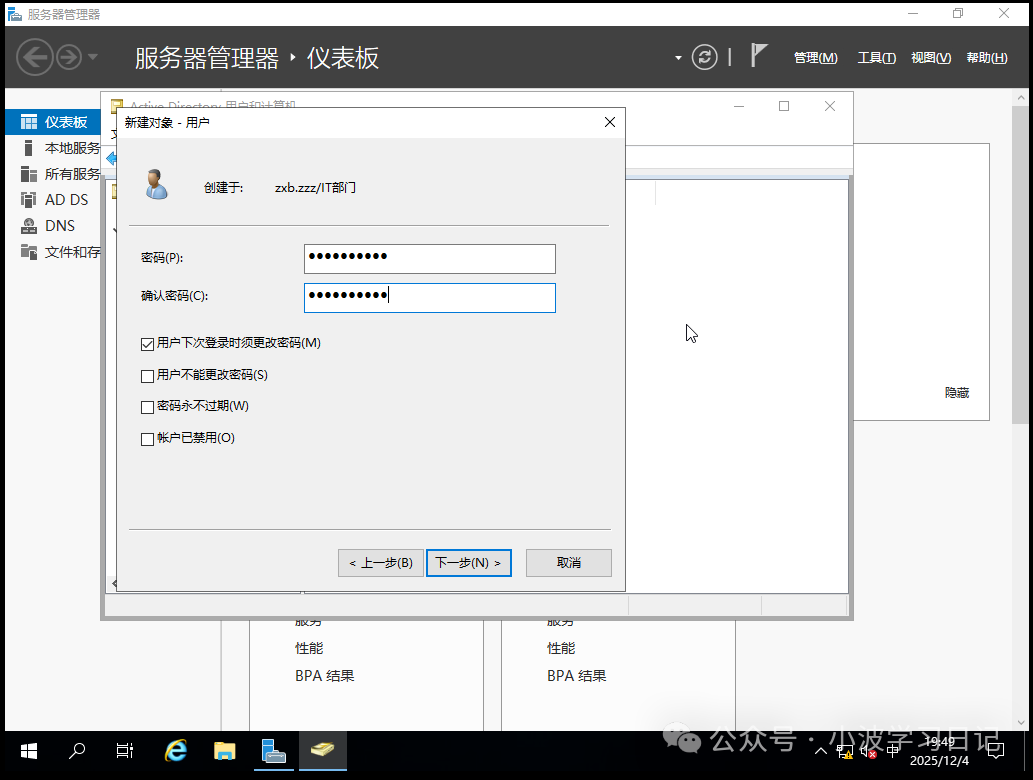Open the DNS section in the sidebar
The width and height of the screenshot is (1033, 780).
coord(57,225)
